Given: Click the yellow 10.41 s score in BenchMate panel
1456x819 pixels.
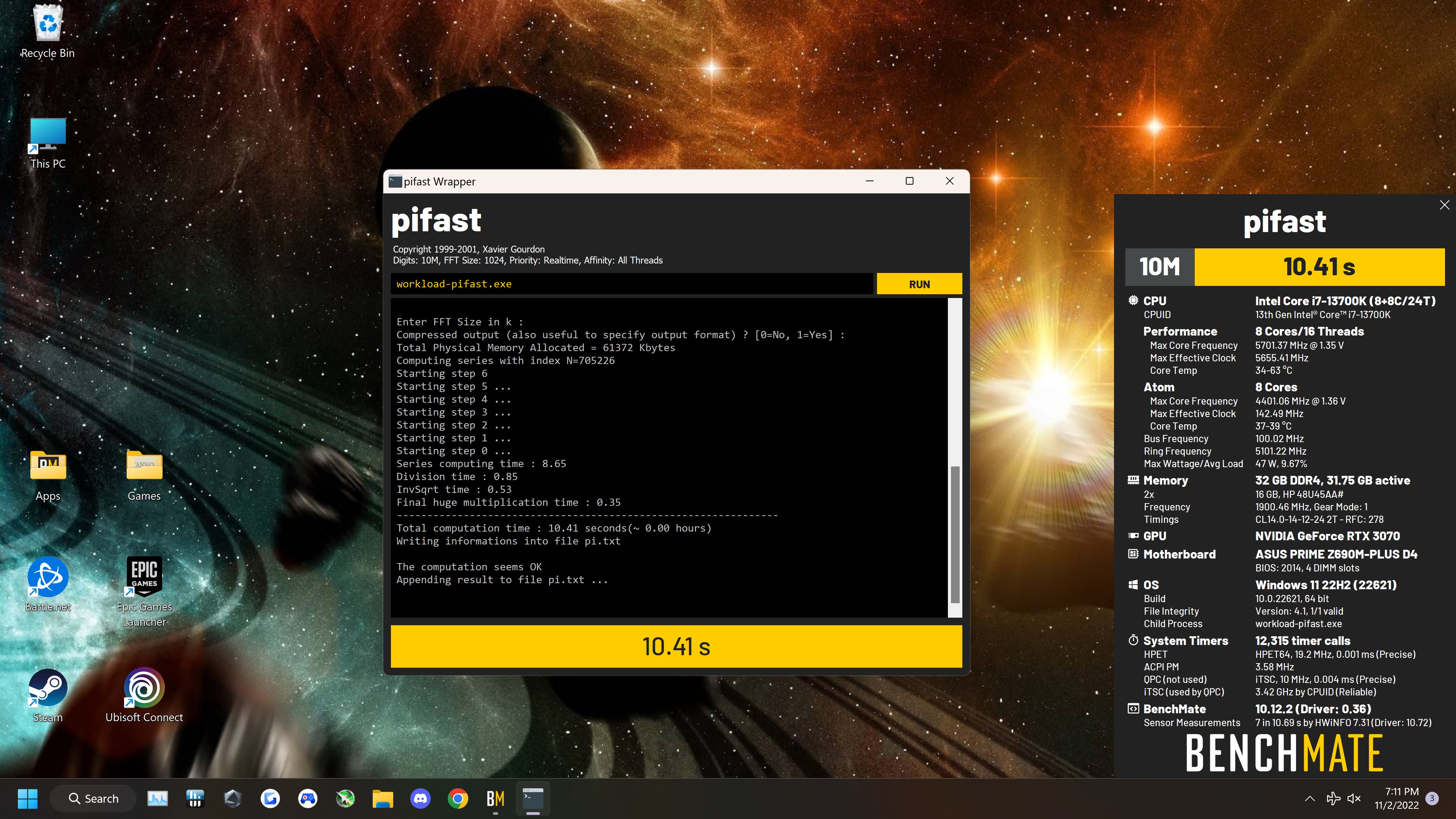Looking at the screenshot, I should 1319,267.
